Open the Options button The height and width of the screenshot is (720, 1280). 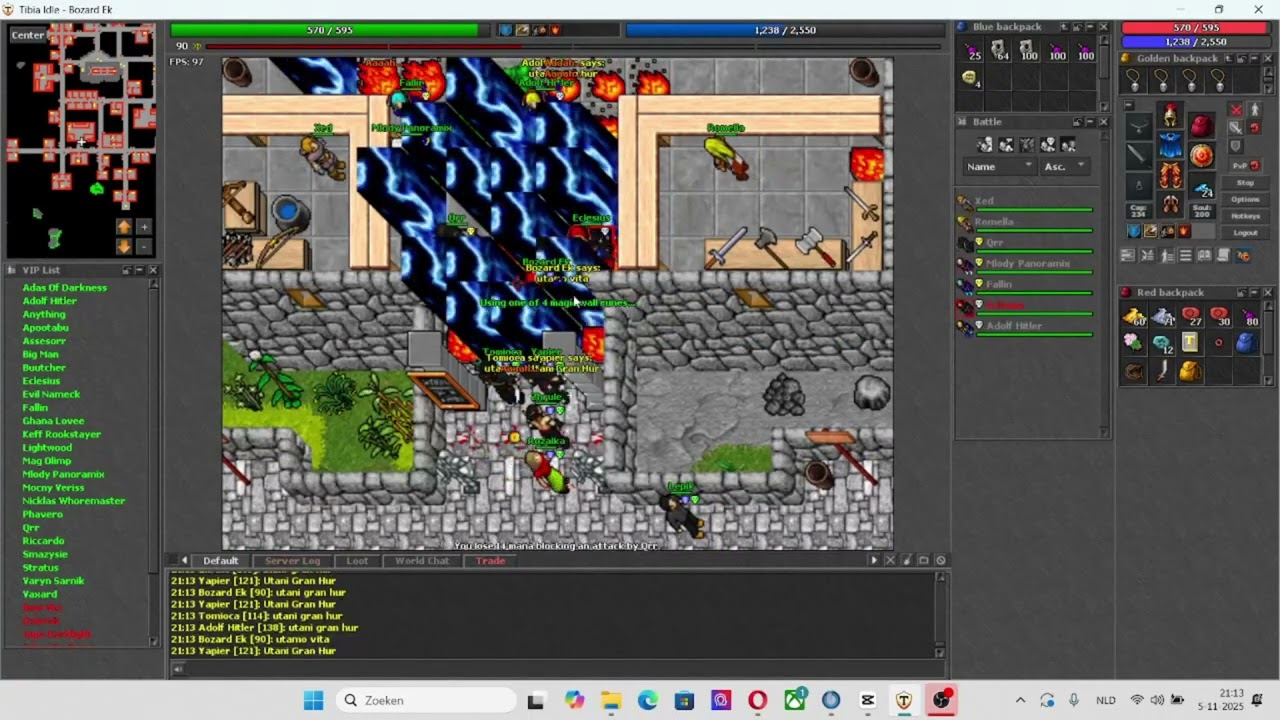tap(1245, 199)
